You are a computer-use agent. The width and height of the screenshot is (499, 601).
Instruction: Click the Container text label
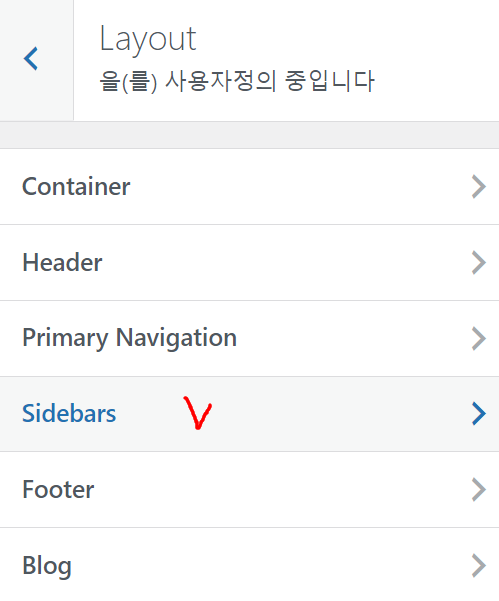click(76, 187)
